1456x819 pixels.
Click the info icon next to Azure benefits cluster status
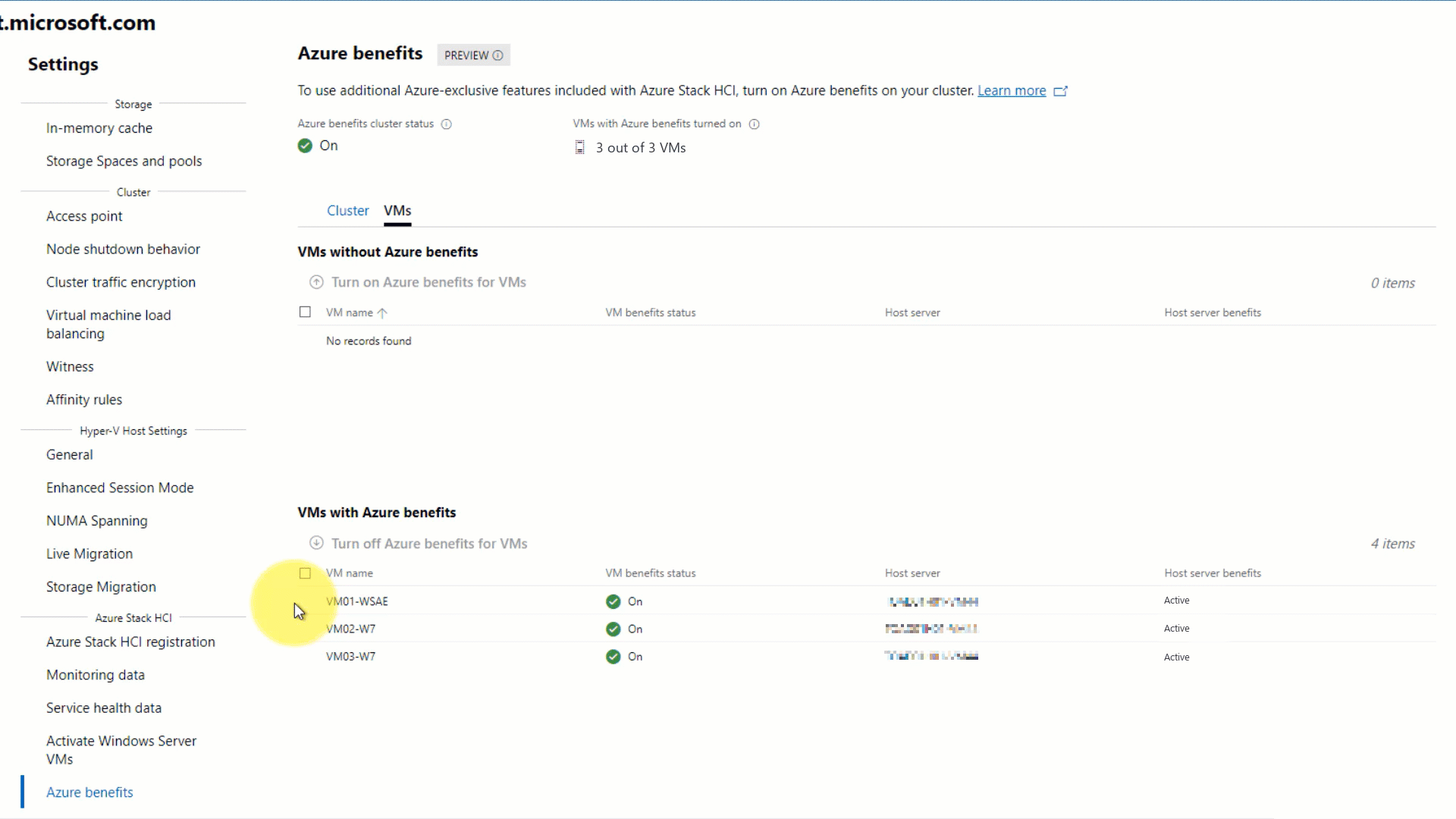[x=445, y=123]
